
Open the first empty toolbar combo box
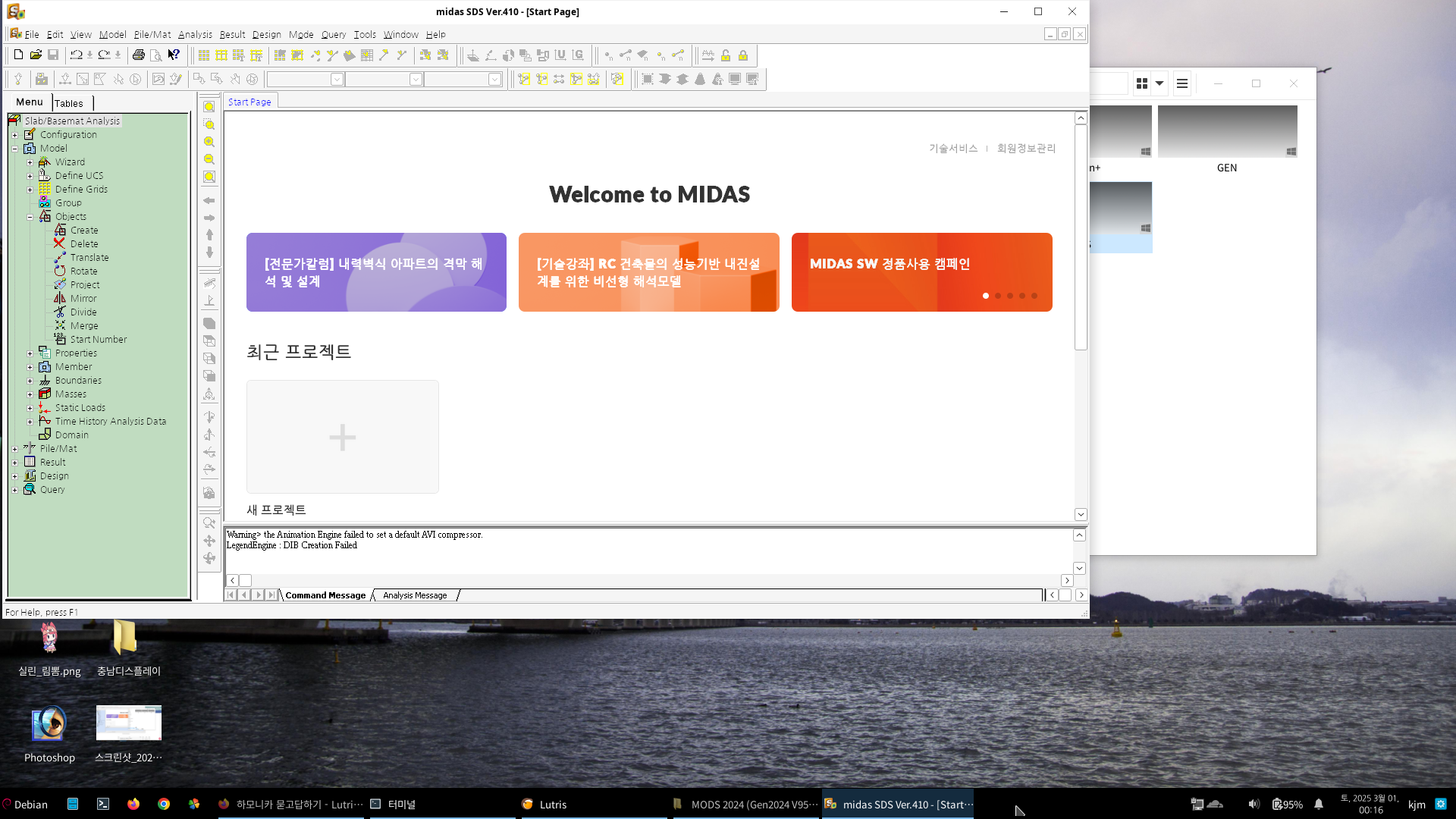pos(337,79)
